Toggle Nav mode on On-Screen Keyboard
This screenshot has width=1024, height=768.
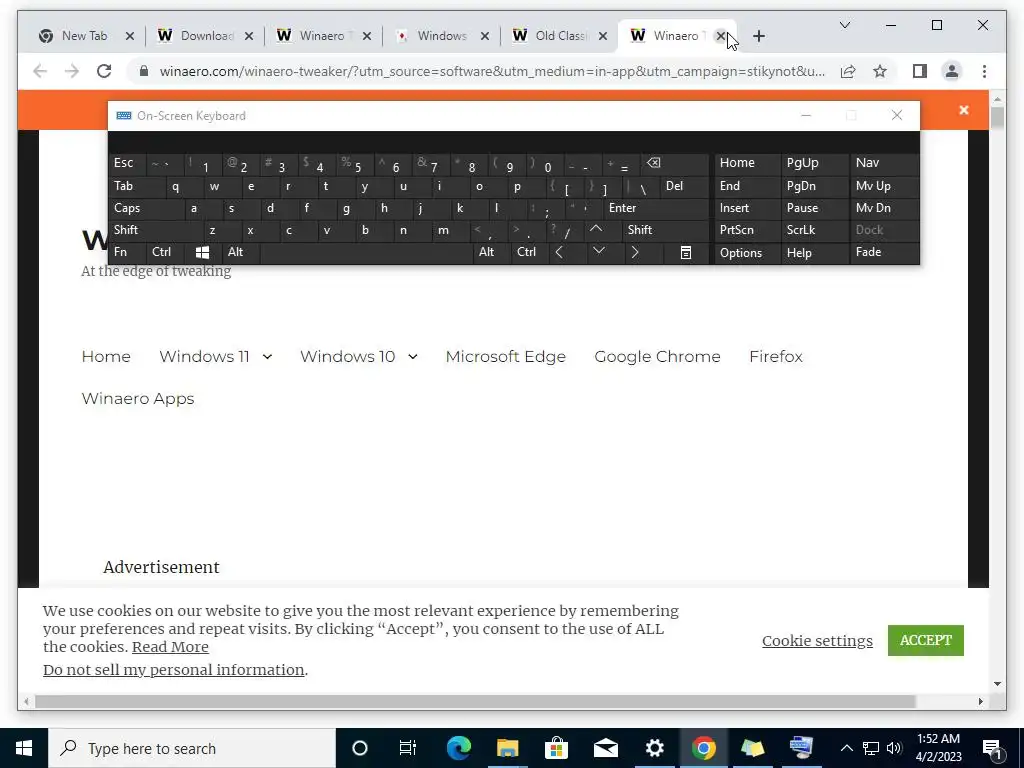[x=884, y=163]
